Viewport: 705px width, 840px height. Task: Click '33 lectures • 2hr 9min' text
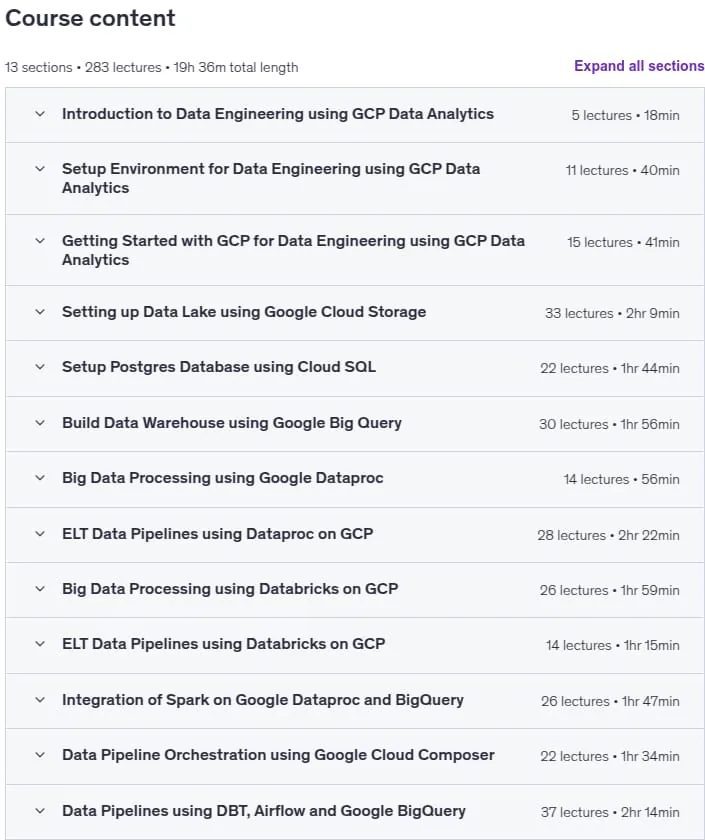[612, 313]
